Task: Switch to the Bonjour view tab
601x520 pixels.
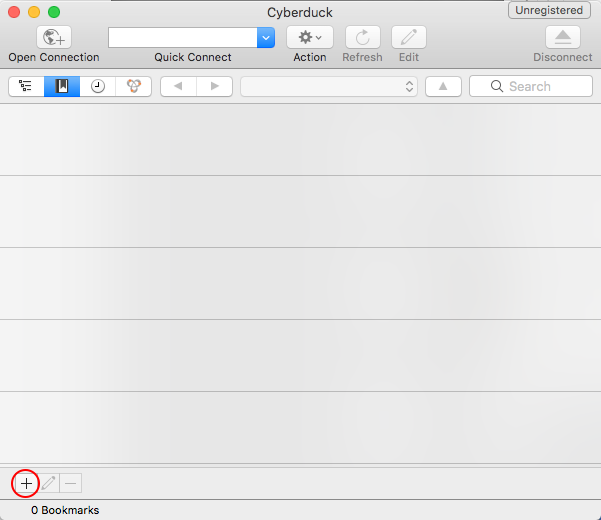Action: [x=133, y=86]
